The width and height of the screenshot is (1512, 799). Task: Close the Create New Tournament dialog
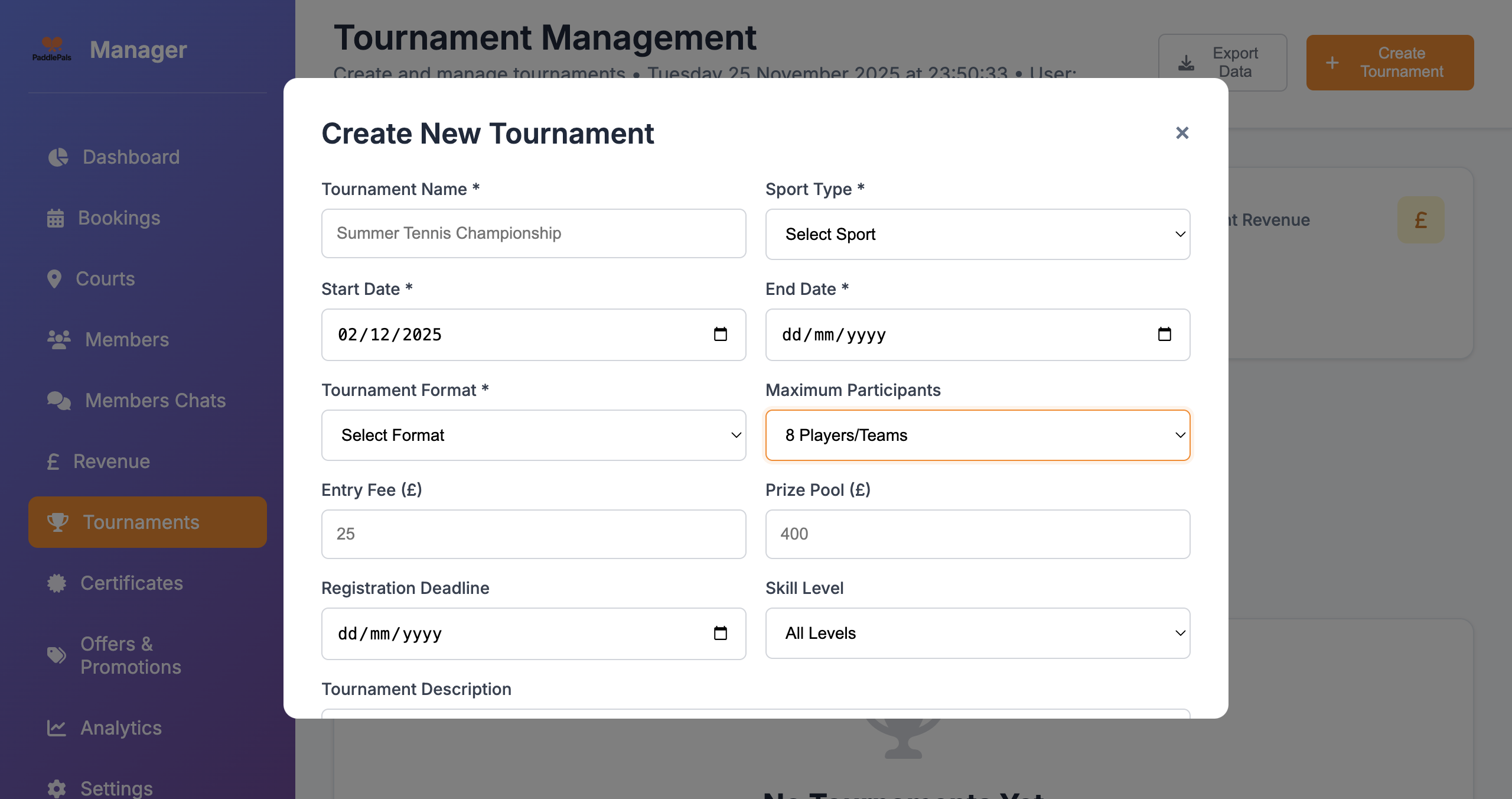click(x=1182, y=133)
